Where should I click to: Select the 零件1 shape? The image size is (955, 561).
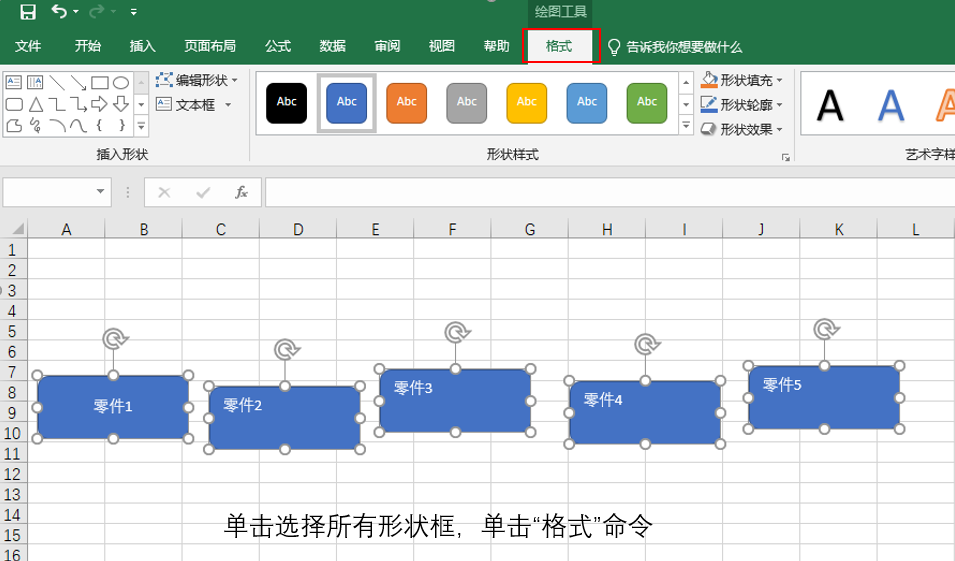pos(113,407)
